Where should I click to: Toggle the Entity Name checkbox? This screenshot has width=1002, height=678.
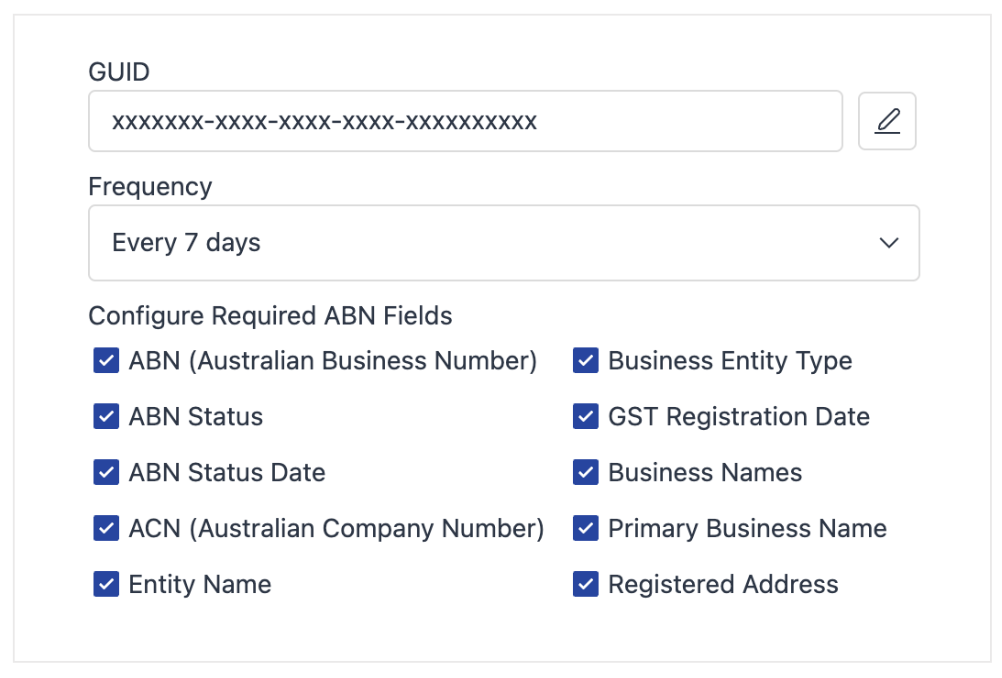106,585
